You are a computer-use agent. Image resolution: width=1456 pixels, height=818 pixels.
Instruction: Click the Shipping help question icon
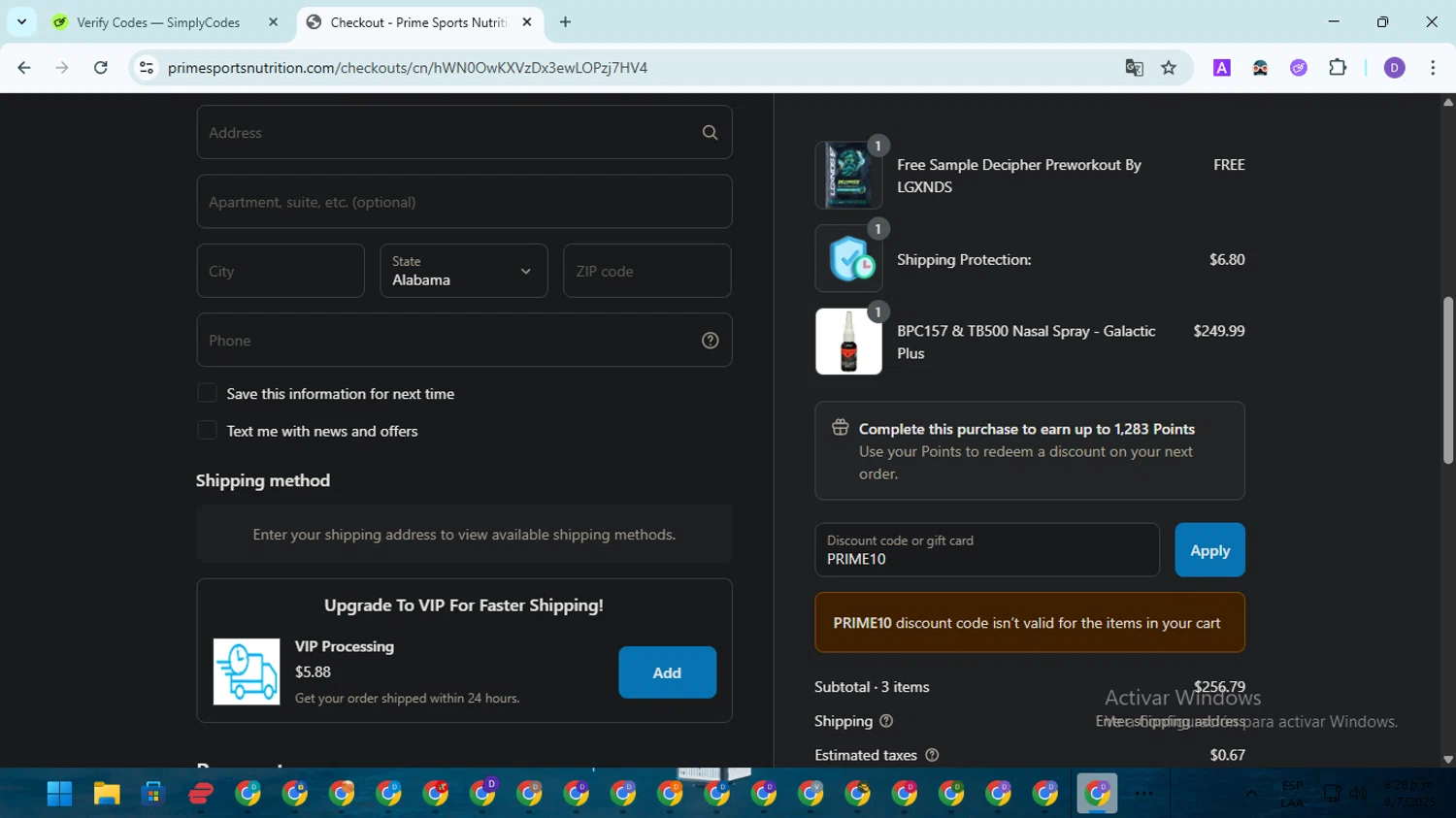(886, 721)
